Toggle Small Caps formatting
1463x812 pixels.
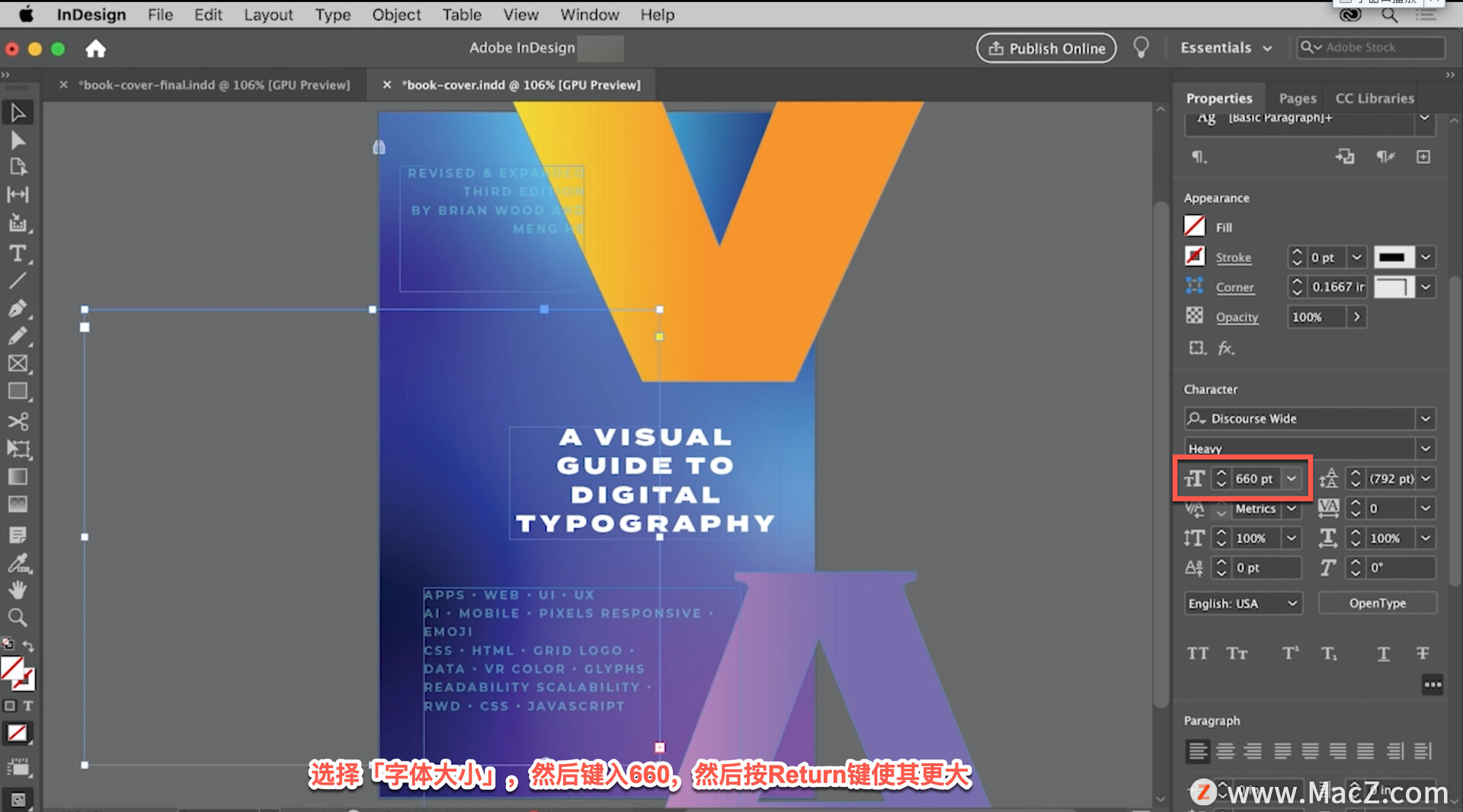(x=1237, y=654)
